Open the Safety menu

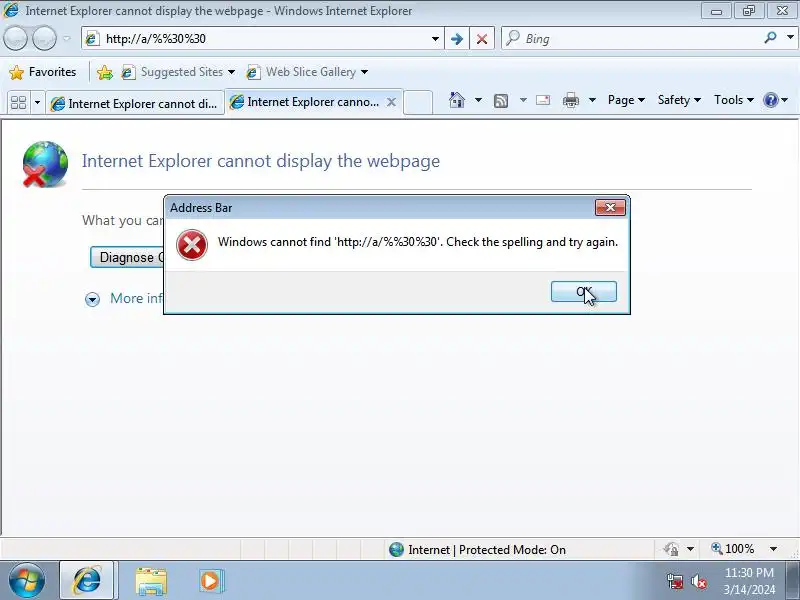pos(679,100)
